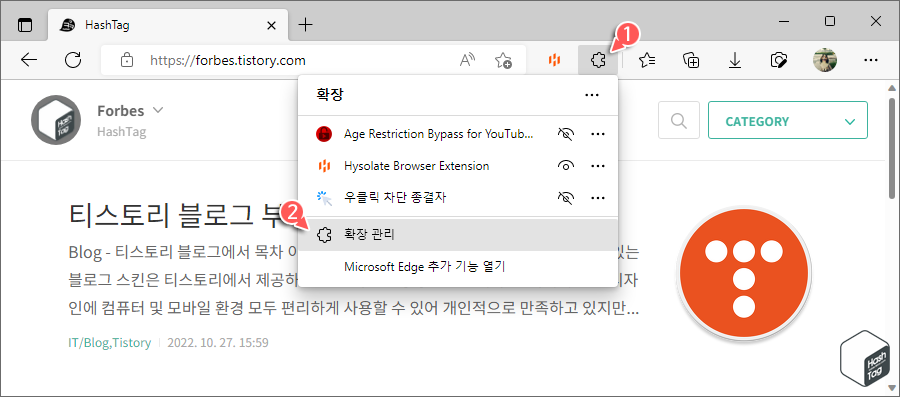The width and height of the screenshot is (900, 397).
Task: Maximize the browser window
Action: tap(830, 21)
